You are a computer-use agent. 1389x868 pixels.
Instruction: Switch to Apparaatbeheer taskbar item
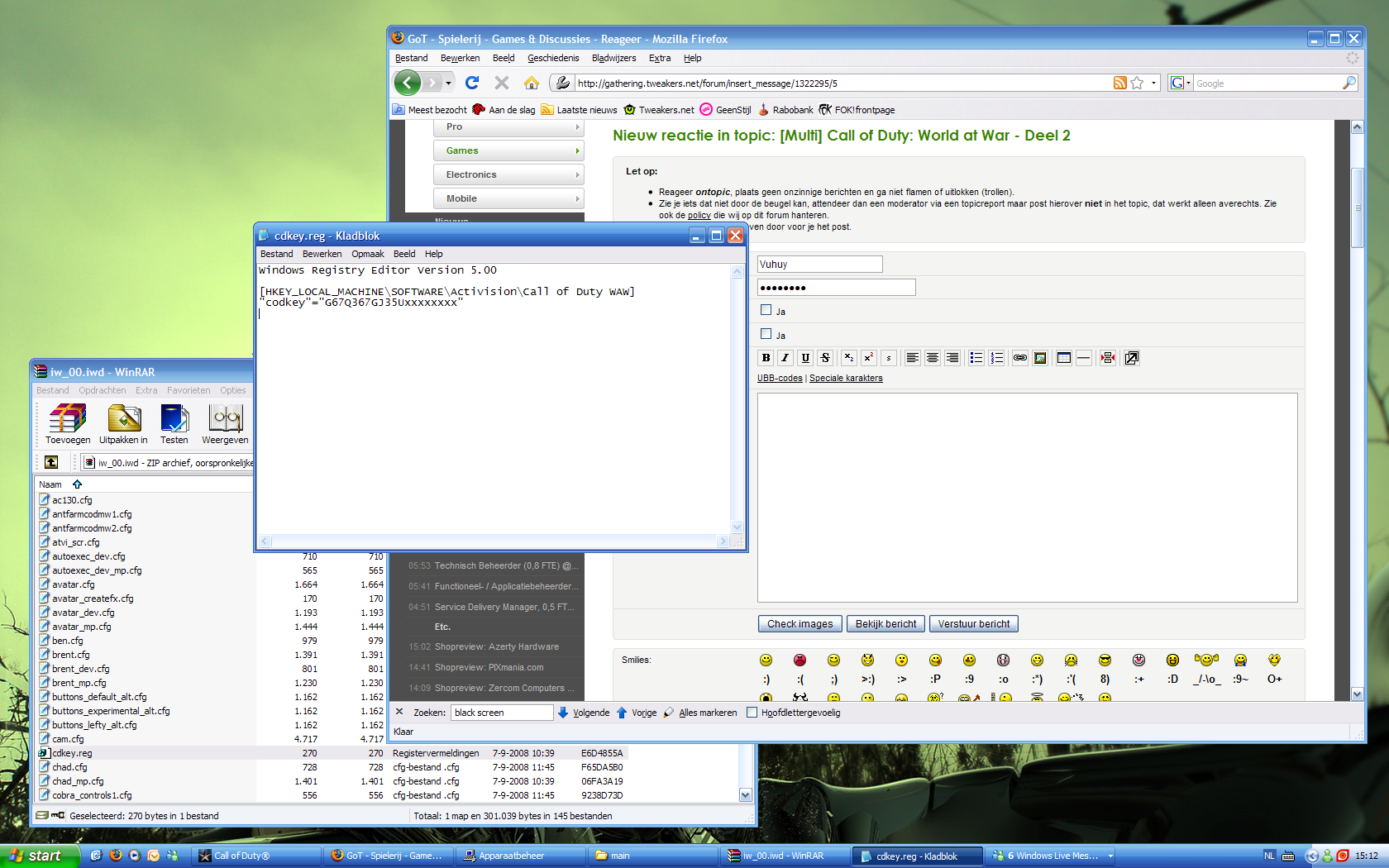pyautogui.click(x=521, y=856)
